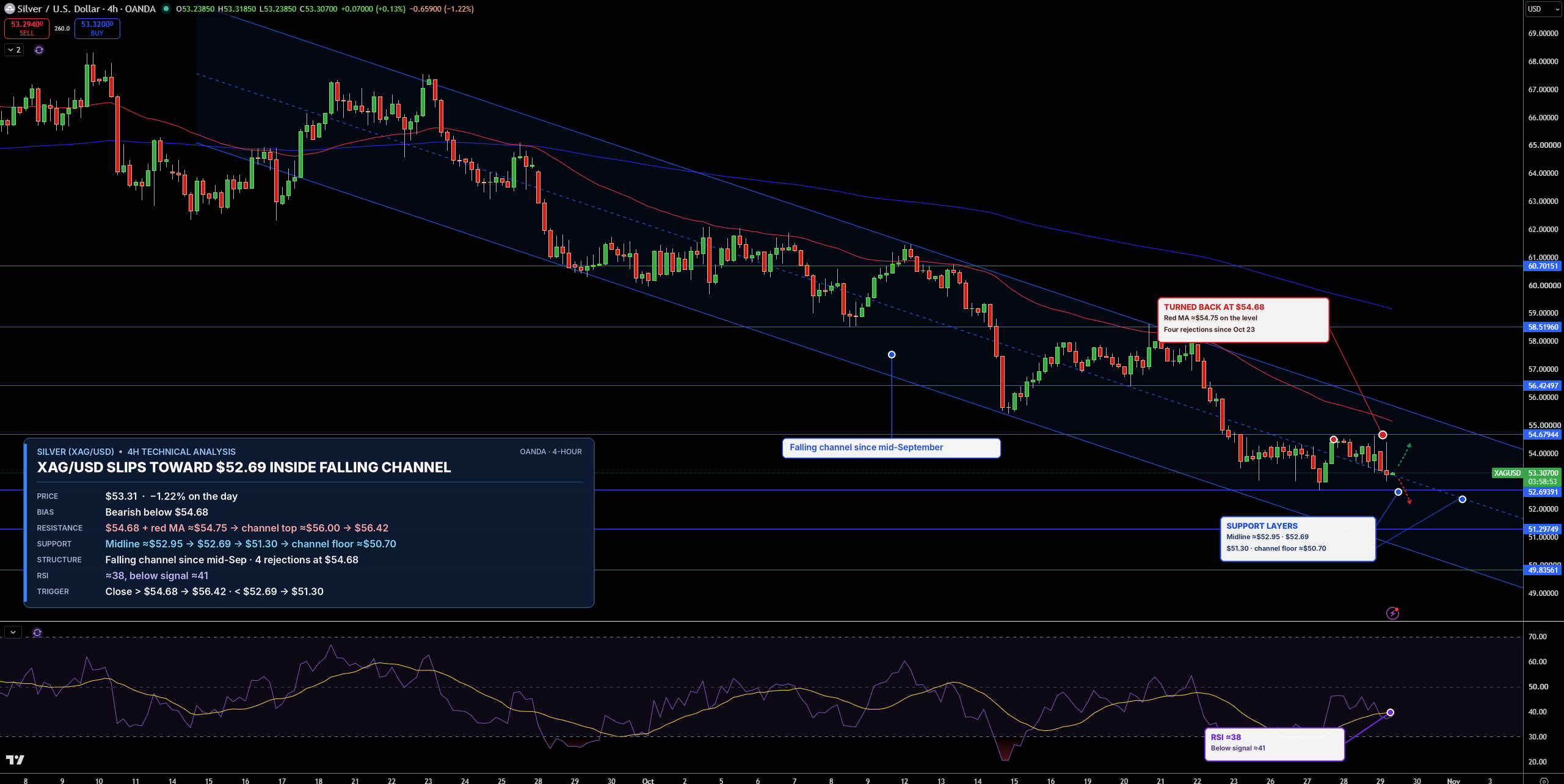Open the chart settings hexagon icon
Screen dimensions: 1564x784
click(x=1544, y=780)
